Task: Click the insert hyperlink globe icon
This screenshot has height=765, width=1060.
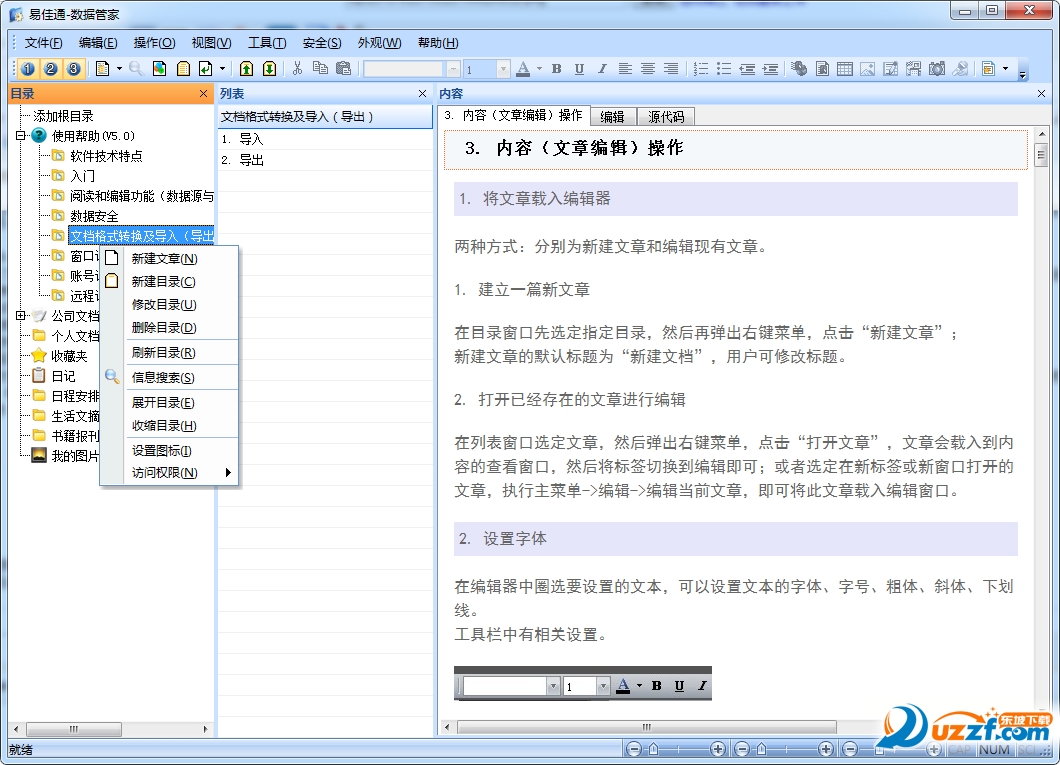Action: point(799,68)
